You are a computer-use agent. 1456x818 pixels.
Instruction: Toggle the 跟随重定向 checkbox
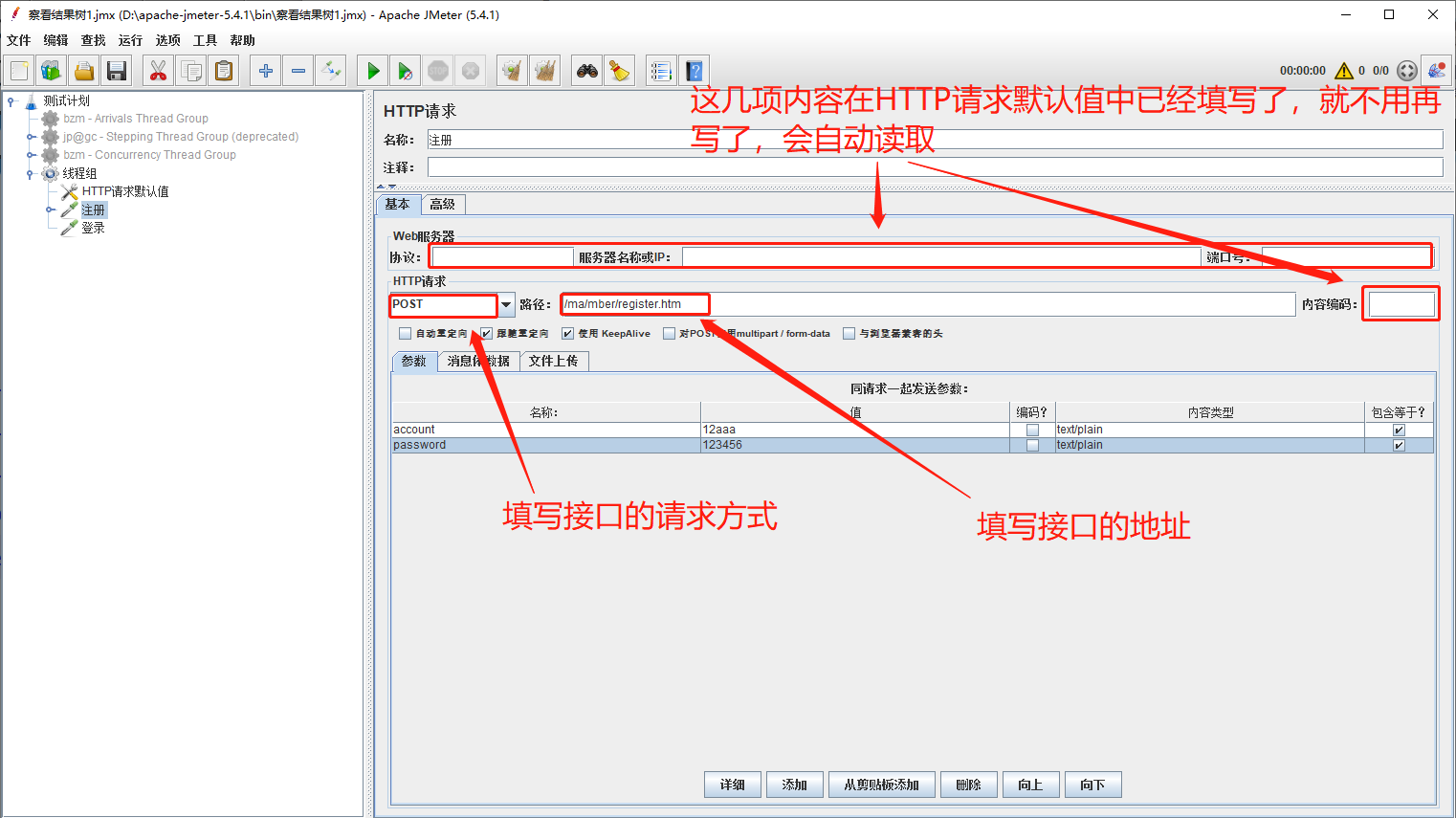(486, 334)
